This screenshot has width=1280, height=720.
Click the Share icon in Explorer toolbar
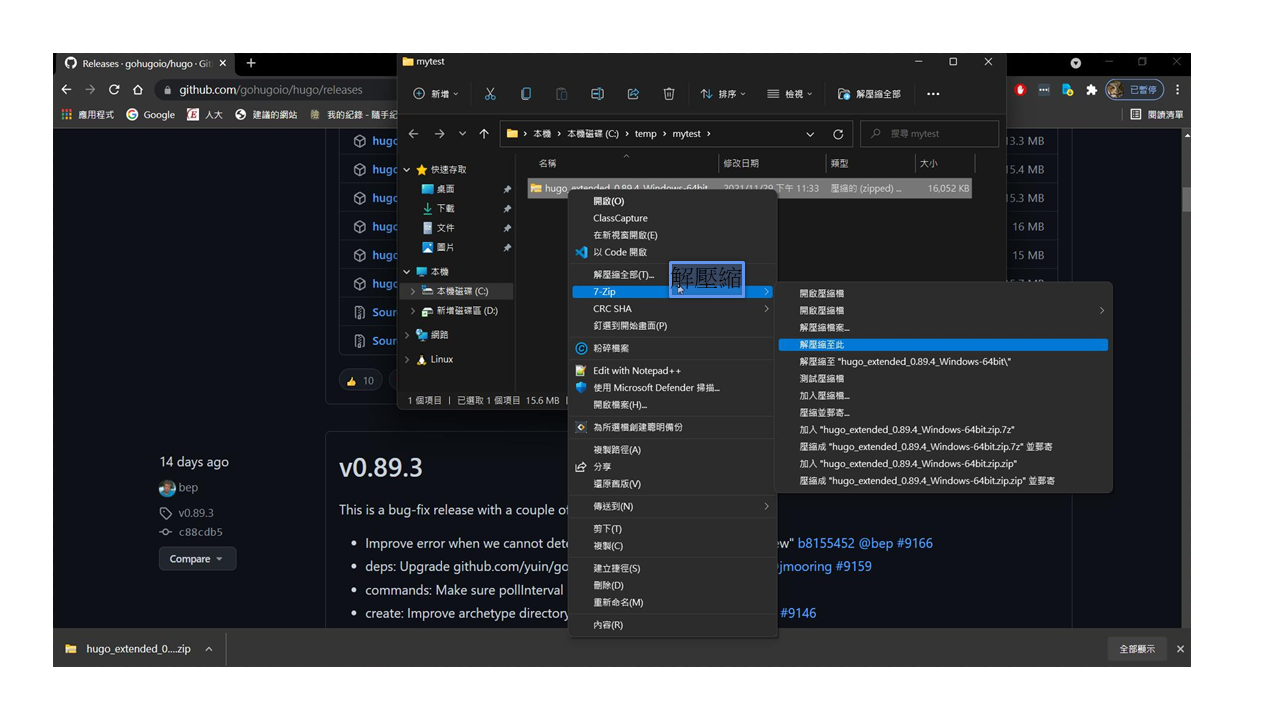tap(633, 94)
